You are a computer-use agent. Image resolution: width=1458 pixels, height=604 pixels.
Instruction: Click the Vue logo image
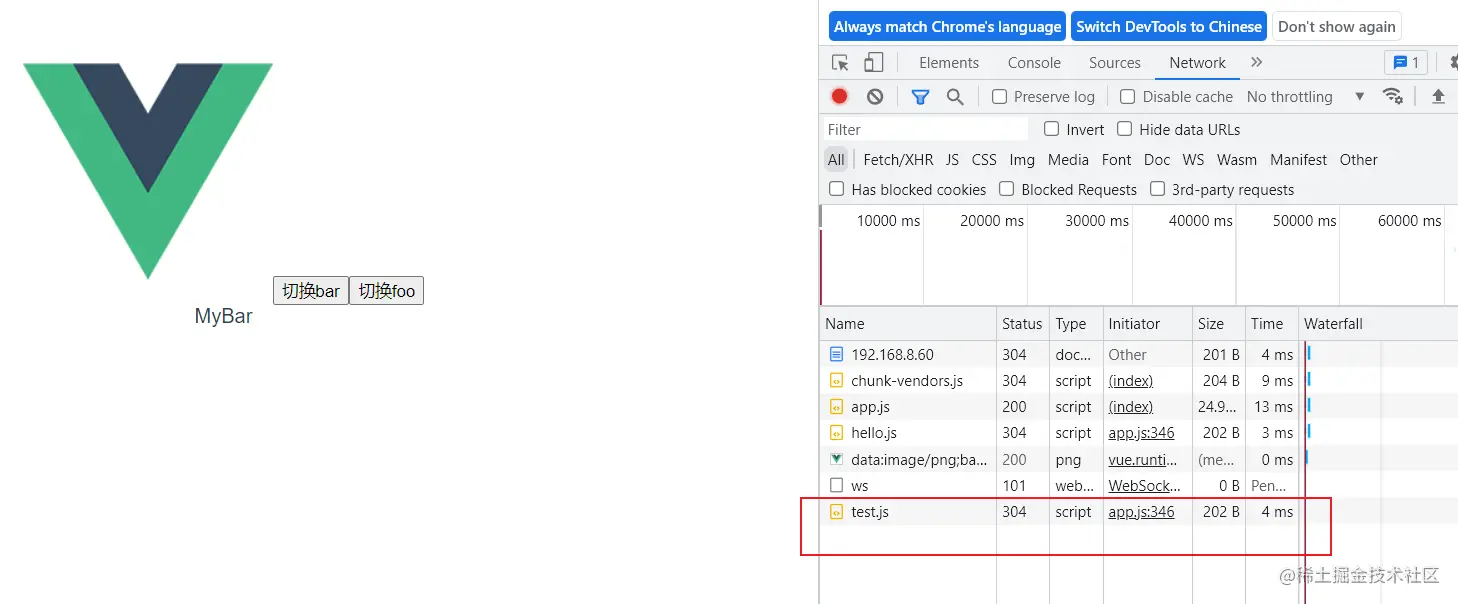coord(148,171)
